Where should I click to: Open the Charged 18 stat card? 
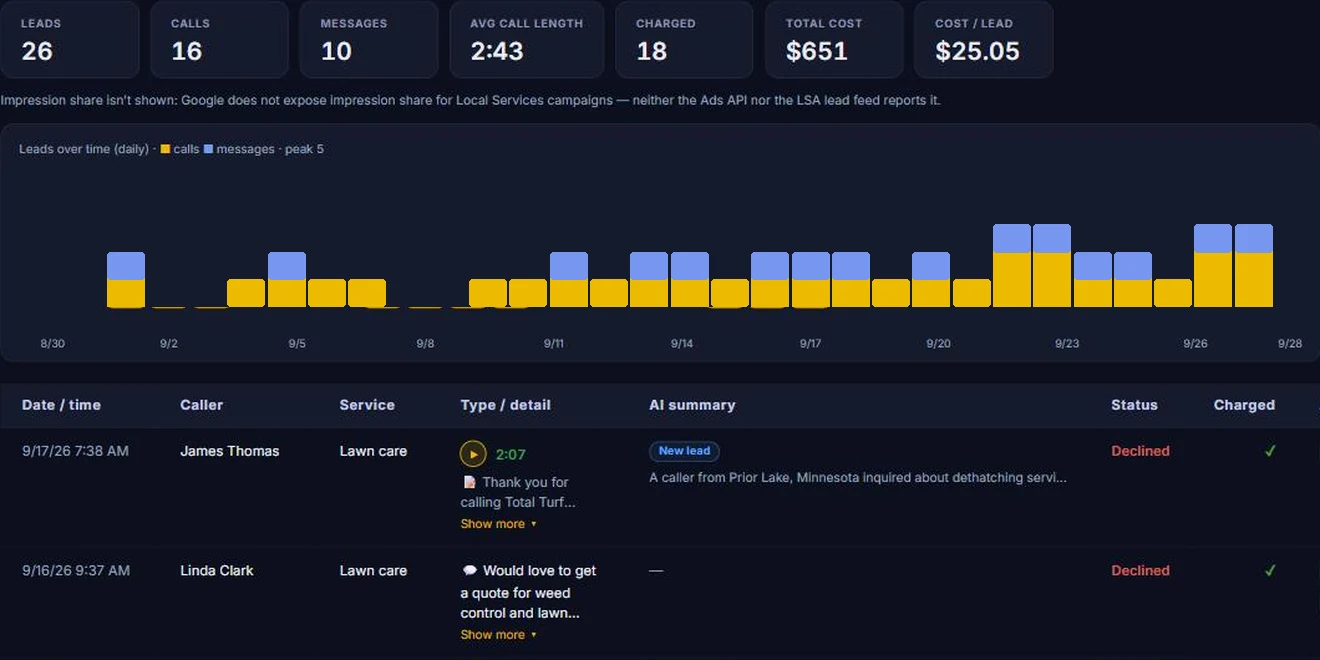684,40
